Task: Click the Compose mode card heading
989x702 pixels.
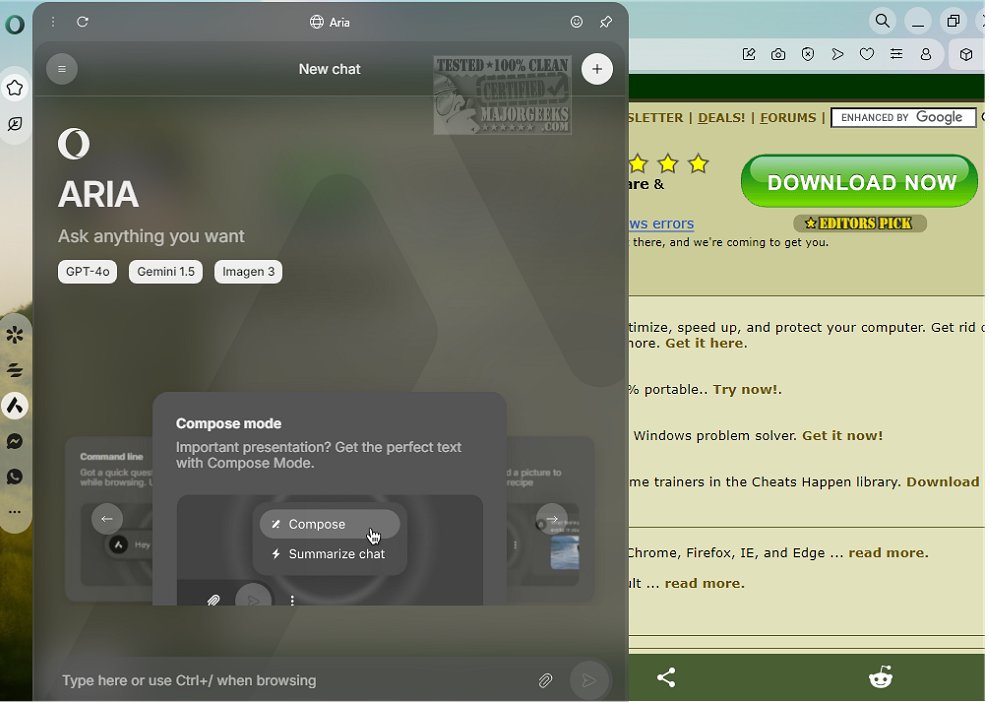Action: (228, 424)
